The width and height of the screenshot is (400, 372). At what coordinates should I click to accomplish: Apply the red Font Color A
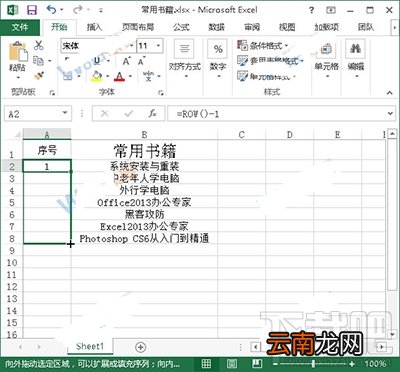click(x=119, y=77)
